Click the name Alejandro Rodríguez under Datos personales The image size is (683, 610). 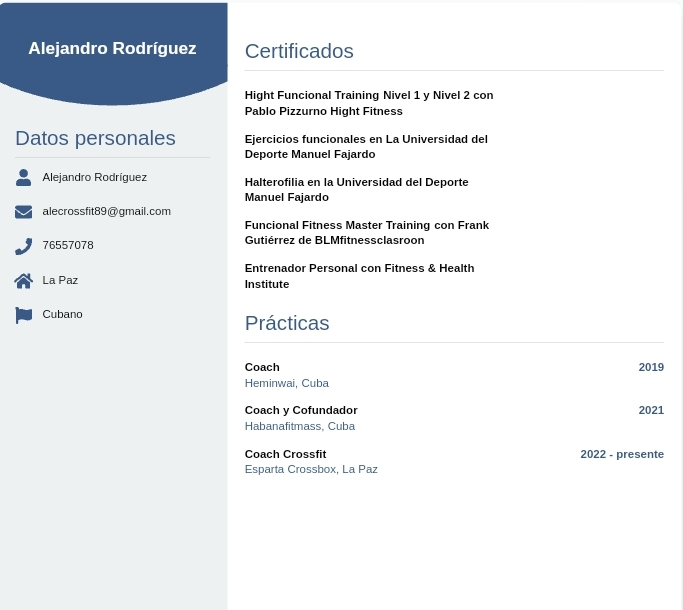pyautogui.click(x=95, y=177)
